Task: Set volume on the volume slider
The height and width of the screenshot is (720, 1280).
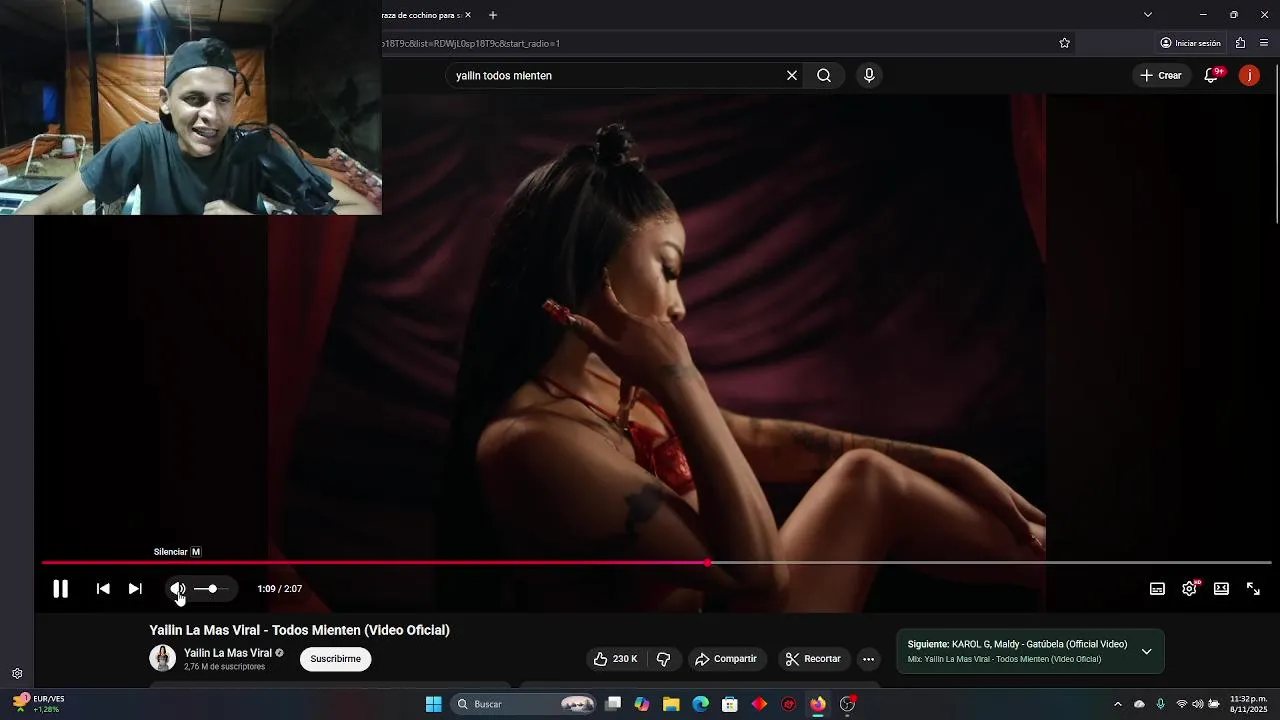Action: tap(212, 589)
